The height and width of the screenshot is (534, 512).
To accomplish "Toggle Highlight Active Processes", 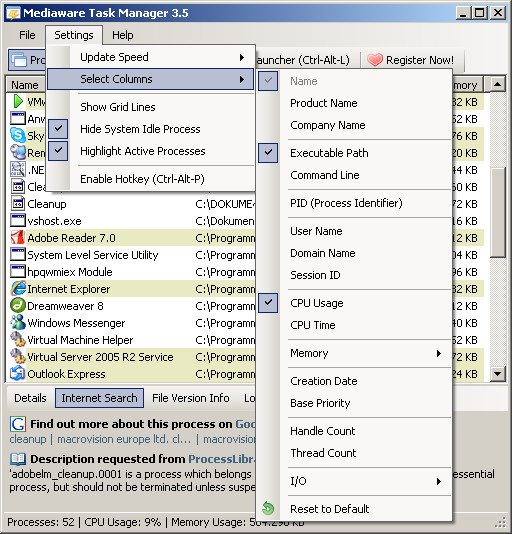I will point(150,151).
